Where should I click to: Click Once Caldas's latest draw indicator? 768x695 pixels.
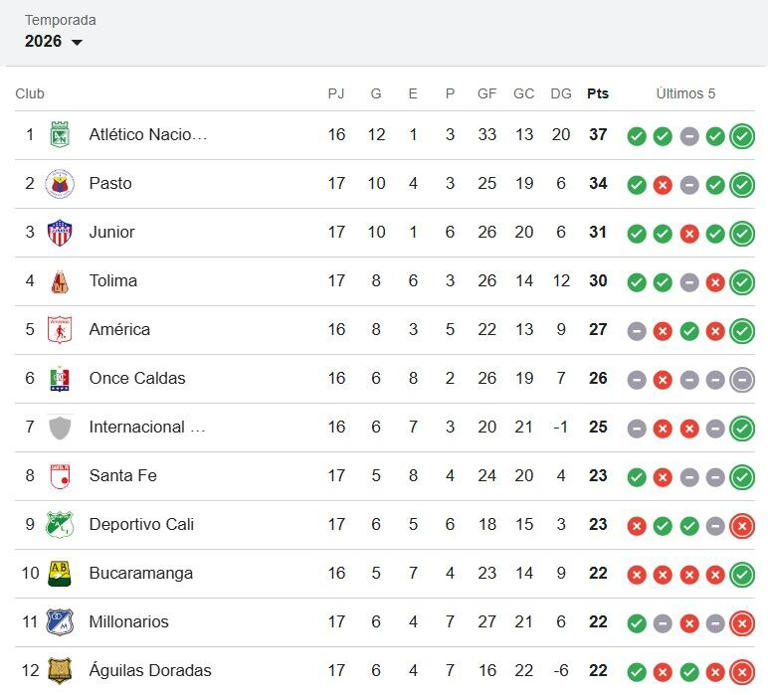(742, 380)
